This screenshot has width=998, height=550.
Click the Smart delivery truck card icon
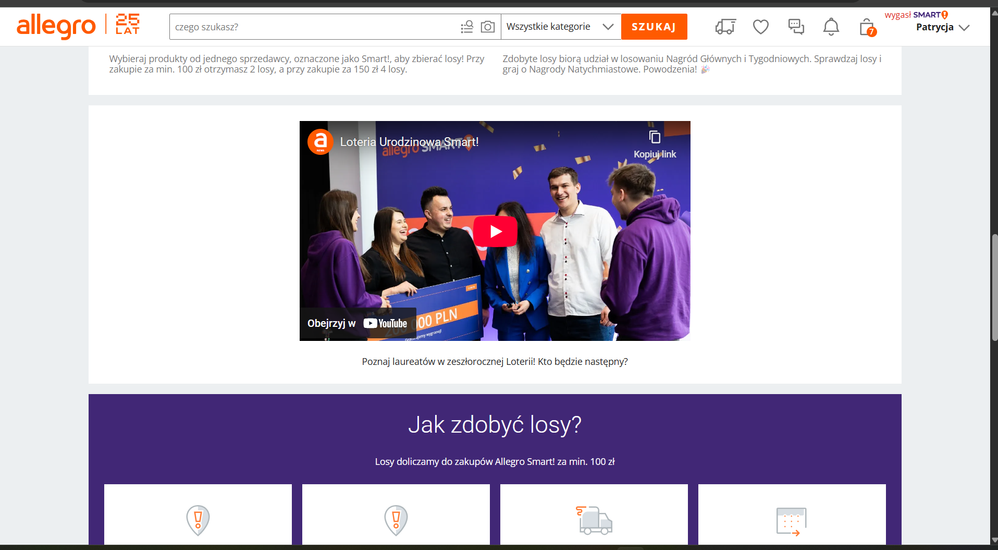click(x=594, y=520)
